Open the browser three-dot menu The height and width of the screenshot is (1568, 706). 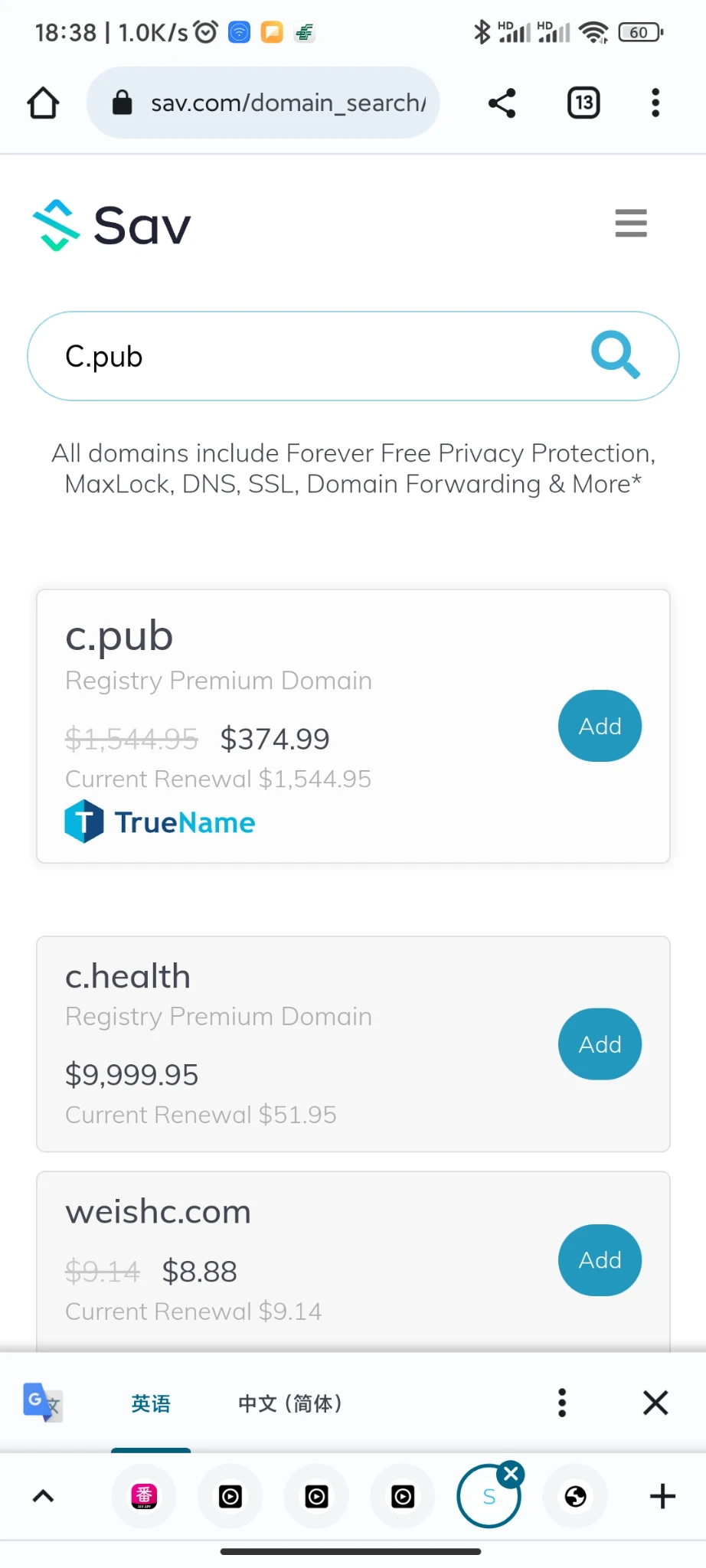point(655,103)
